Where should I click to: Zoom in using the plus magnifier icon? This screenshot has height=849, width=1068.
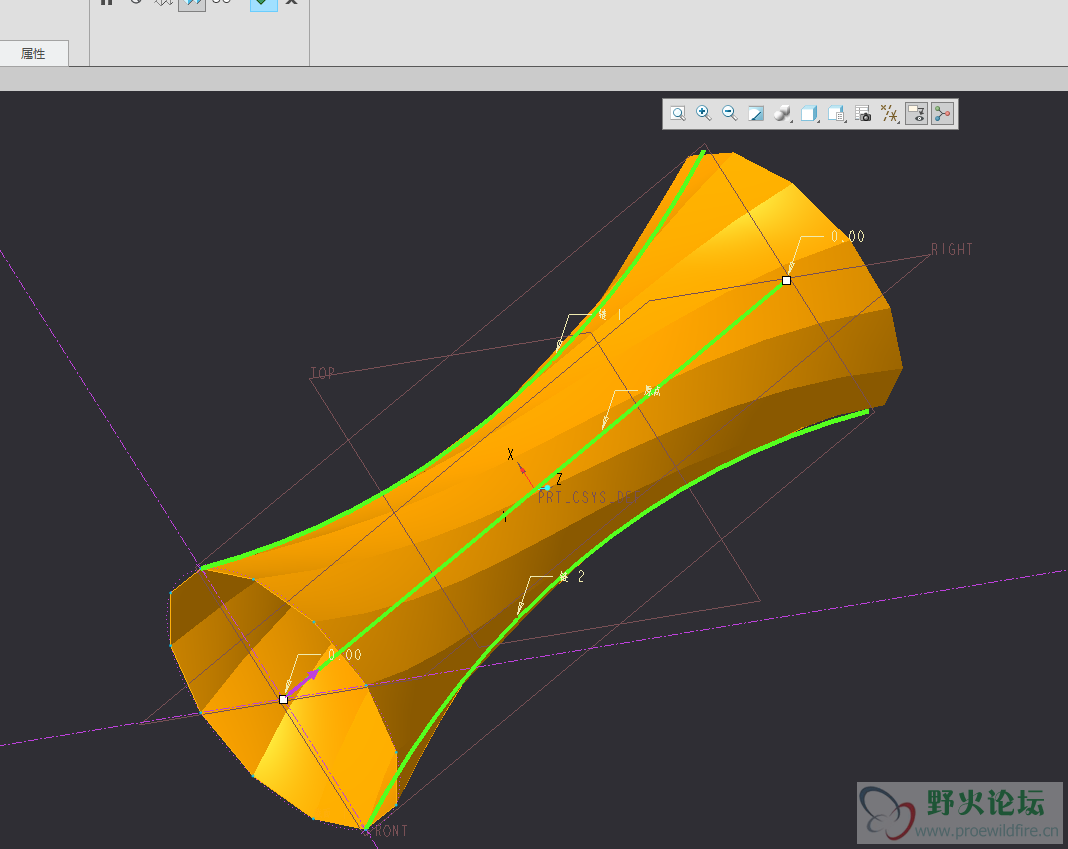click(704, 114)
